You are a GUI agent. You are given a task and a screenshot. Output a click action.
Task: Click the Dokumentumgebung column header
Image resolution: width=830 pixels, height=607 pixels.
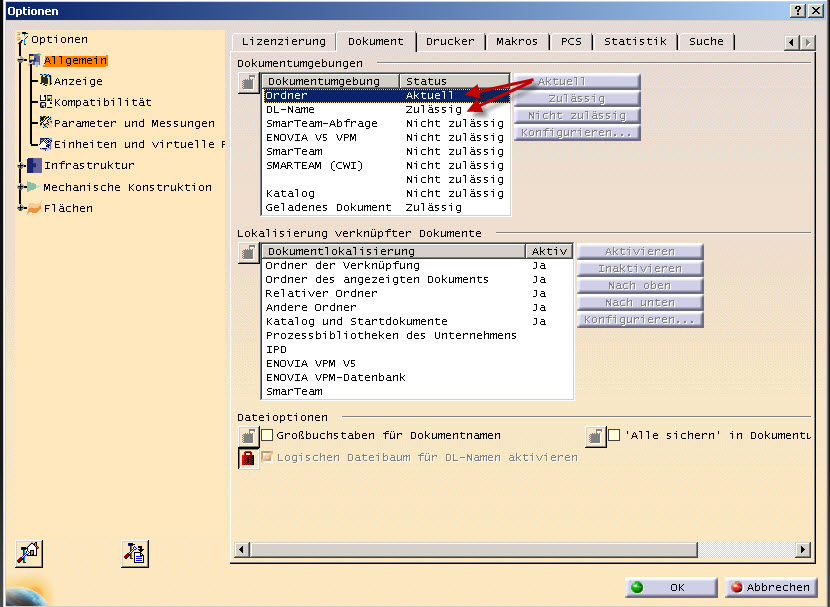(x=331, y=81)
